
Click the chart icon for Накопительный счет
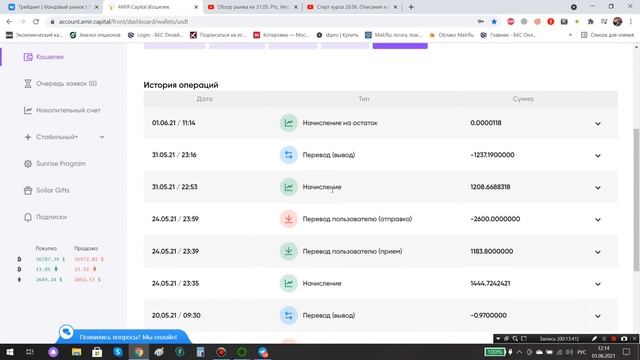[28, 110]
